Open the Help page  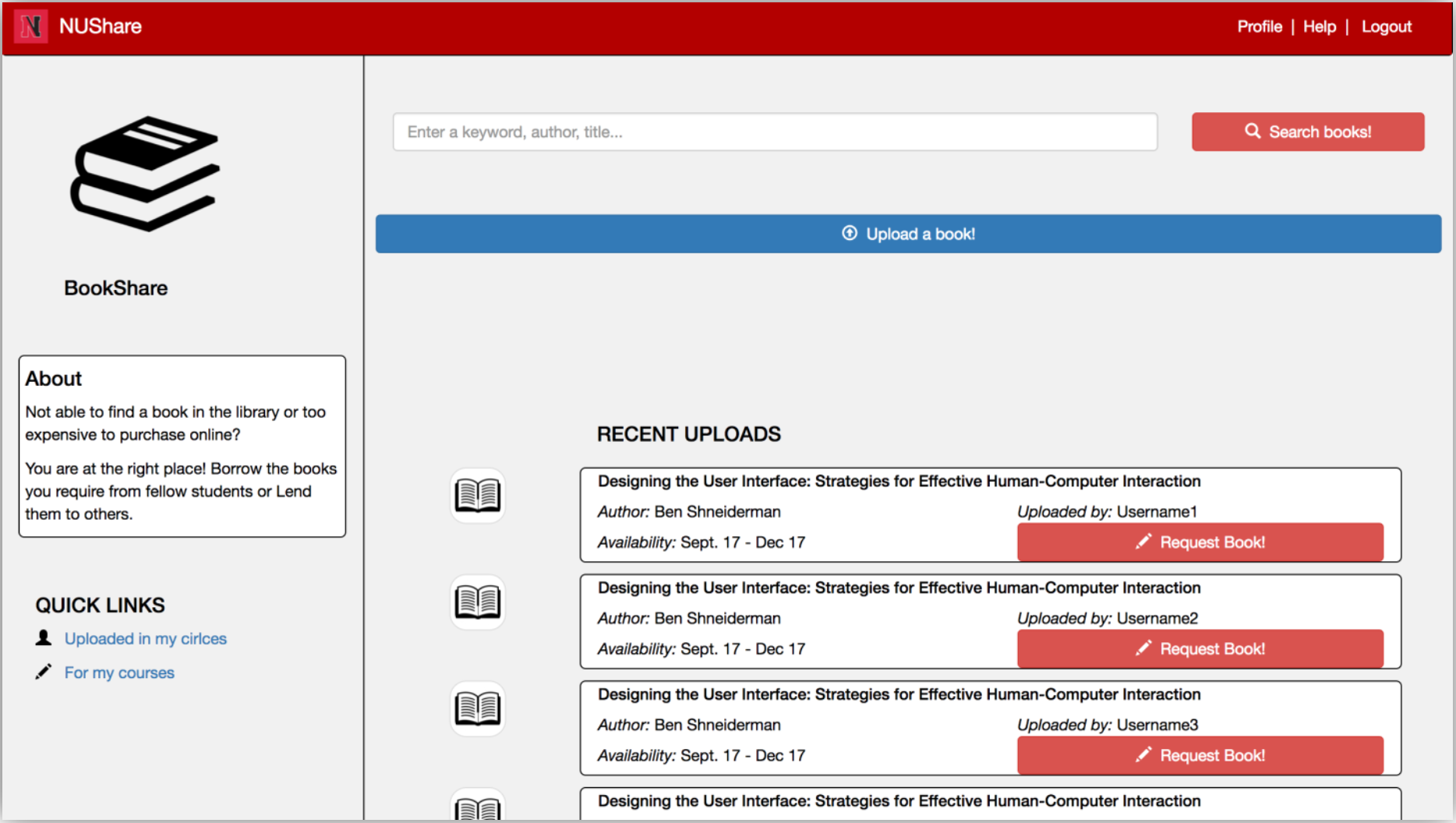click(1320, 26)
